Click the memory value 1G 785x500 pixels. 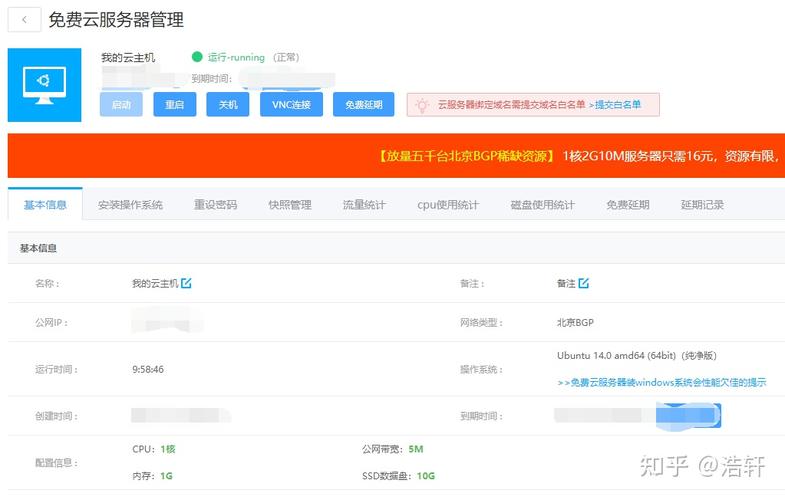(166, 476)
